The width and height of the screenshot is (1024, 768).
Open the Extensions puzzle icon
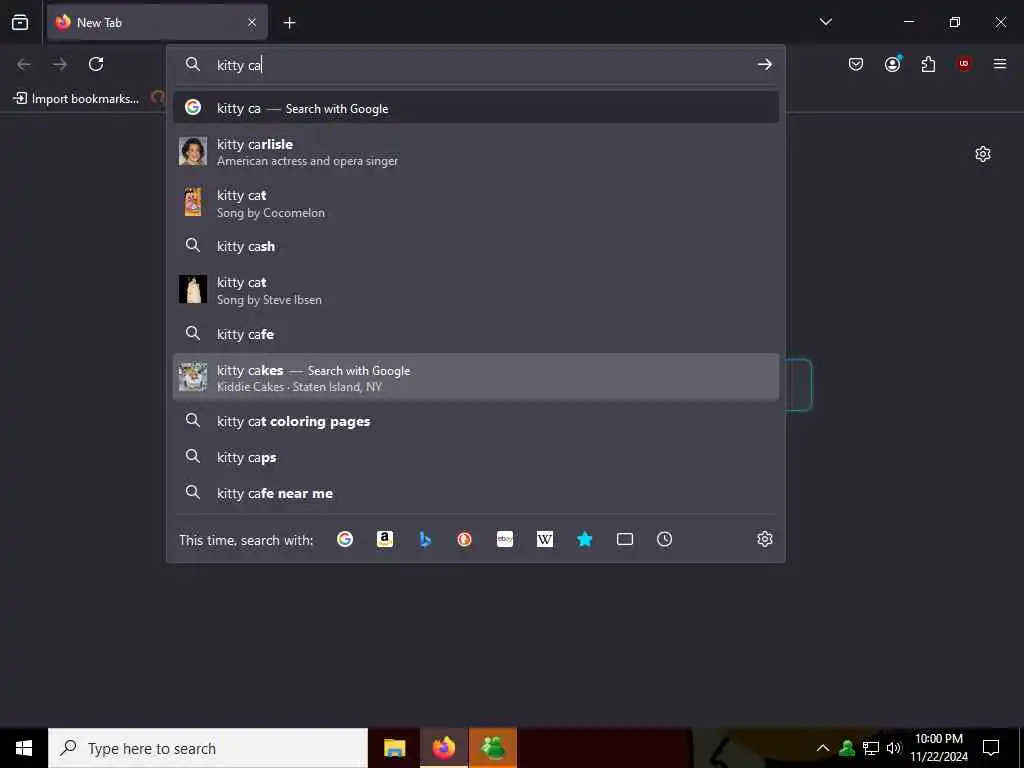point(928,64)
